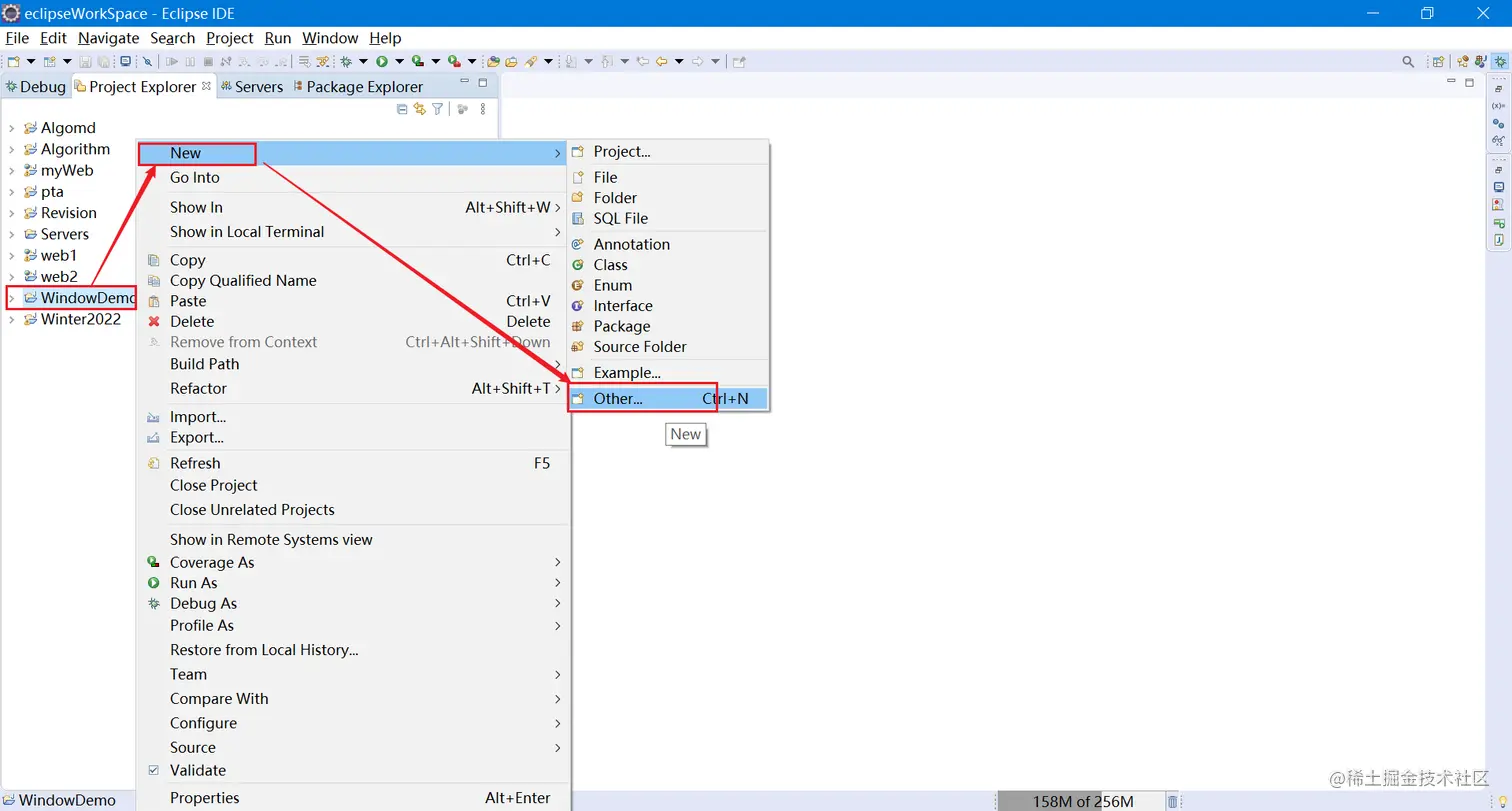The height and width of the screenshot is (811, 1512).
Task: Open the Project Explorer View Menu dots
Action: 483,109
